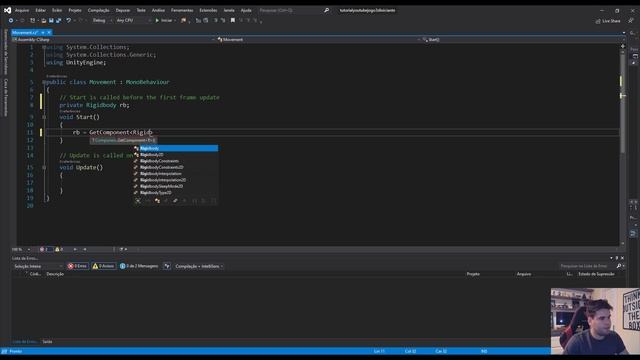Screen dimensions: 640x360
Task: Select RigidbodyInterpolation in the IntelliSense list
Action: point(176,173)
